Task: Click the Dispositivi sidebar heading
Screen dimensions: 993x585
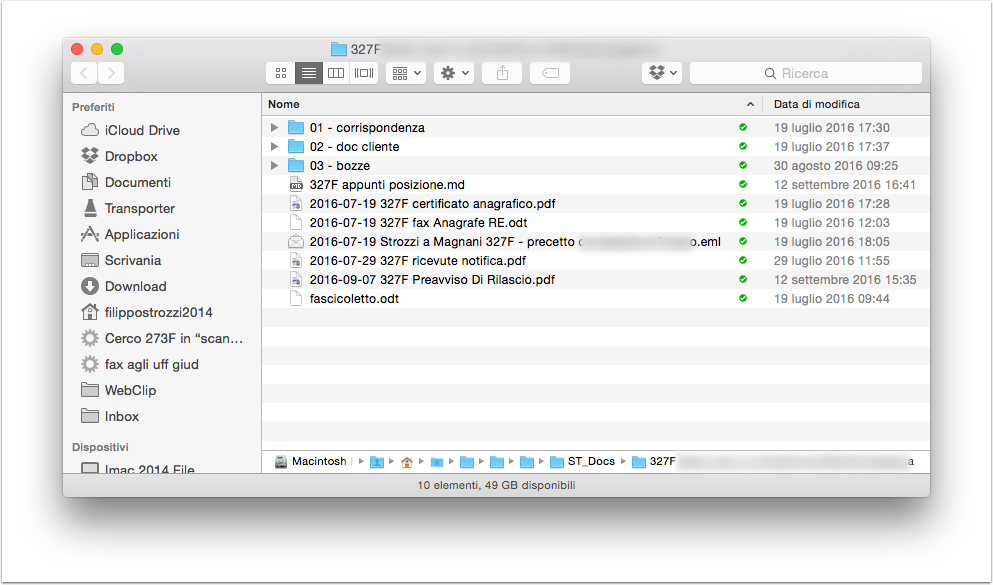Action: (x=100, y=447)
